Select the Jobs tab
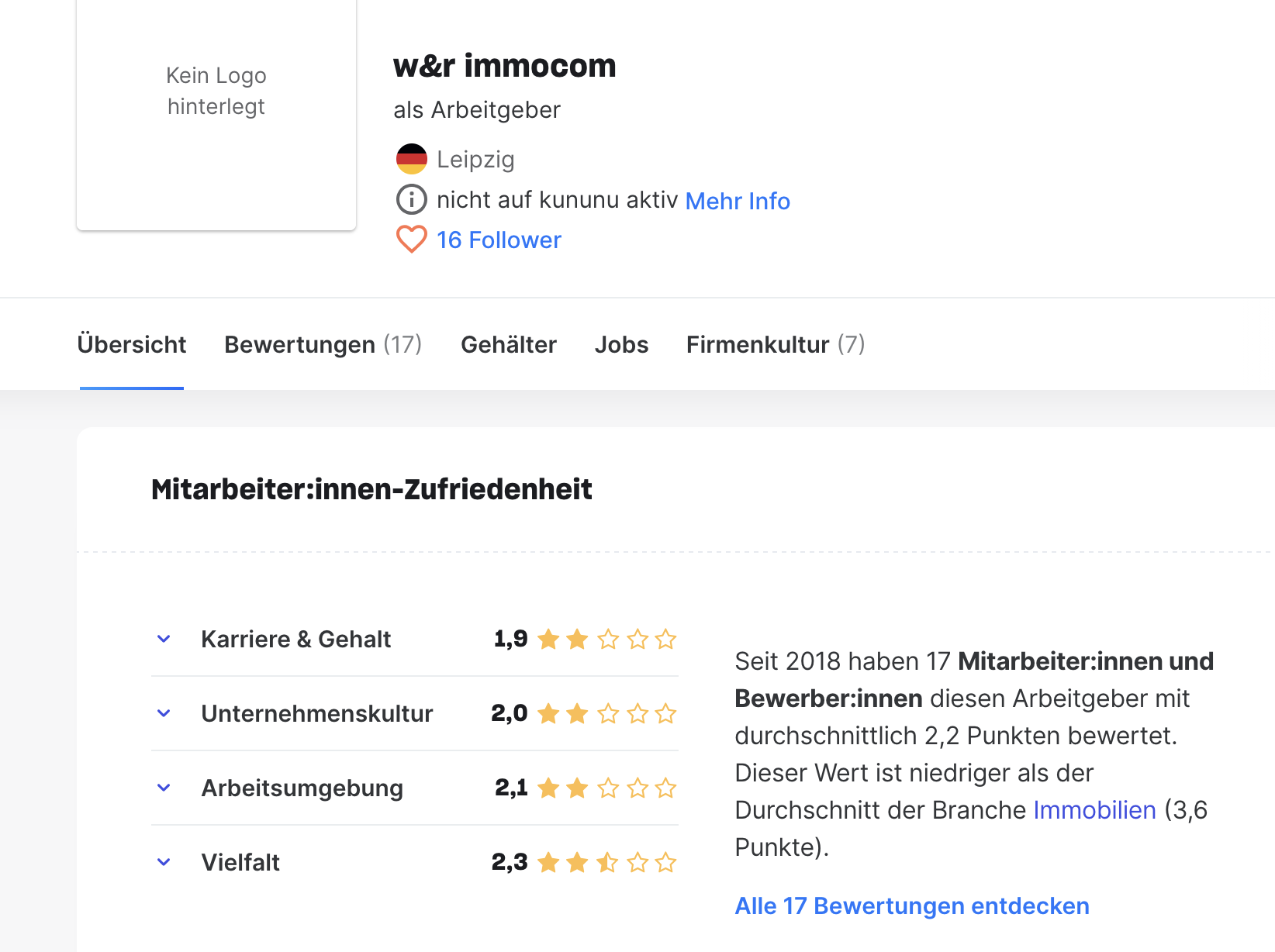The width and height of the screenshot is (1275, 952). pos(621,344)
